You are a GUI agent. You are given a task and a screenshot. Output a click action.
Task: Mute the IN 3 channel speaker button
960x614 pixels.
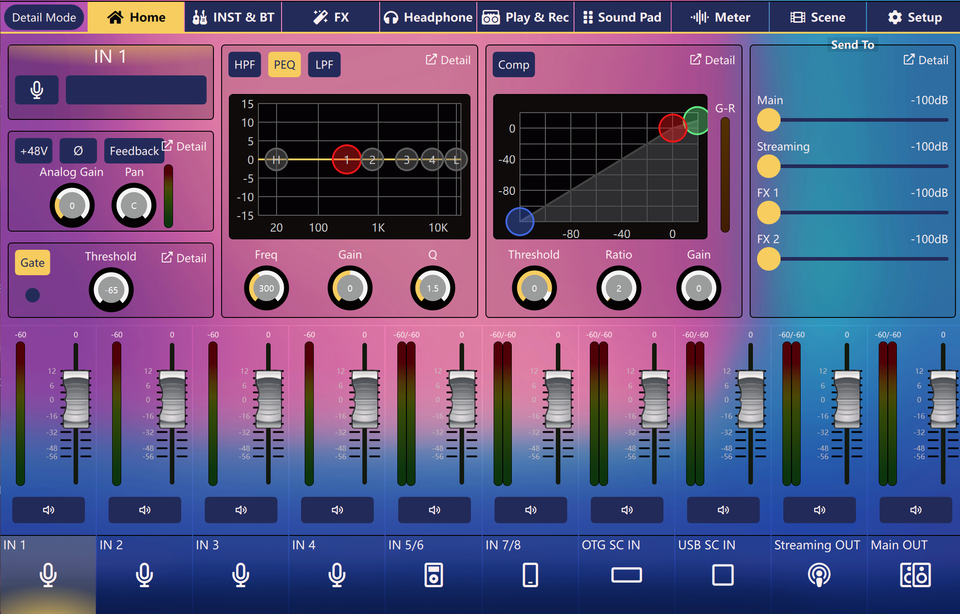click(x=241, y=510)
